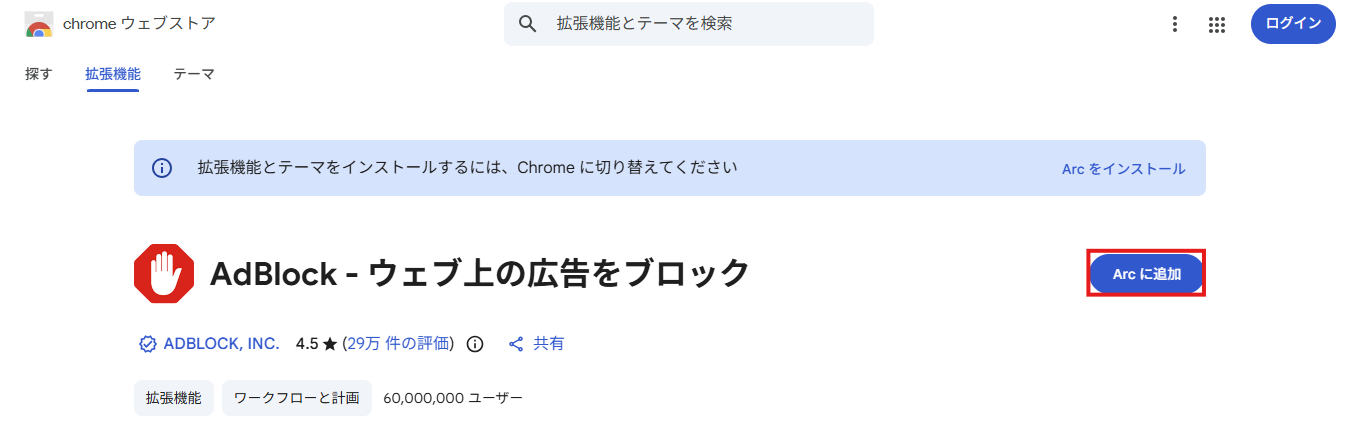Click the Arc に追加 button

pyautogui.click(x=1146, y=273)
